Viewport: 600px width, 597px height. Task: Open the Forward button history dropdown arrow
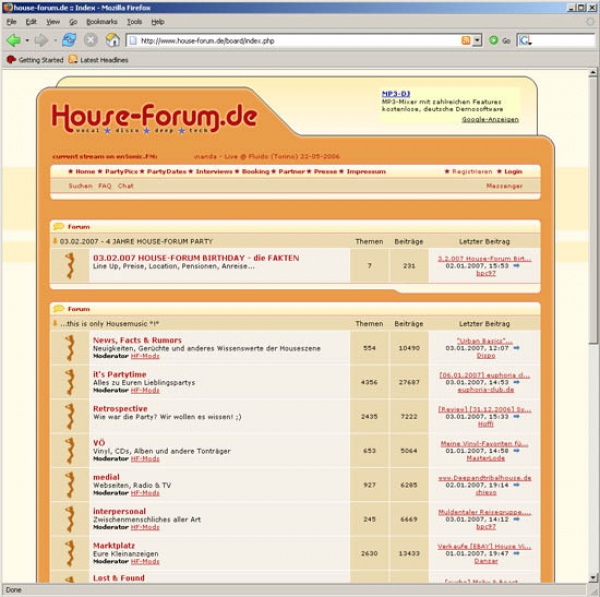tap(55, 40)
